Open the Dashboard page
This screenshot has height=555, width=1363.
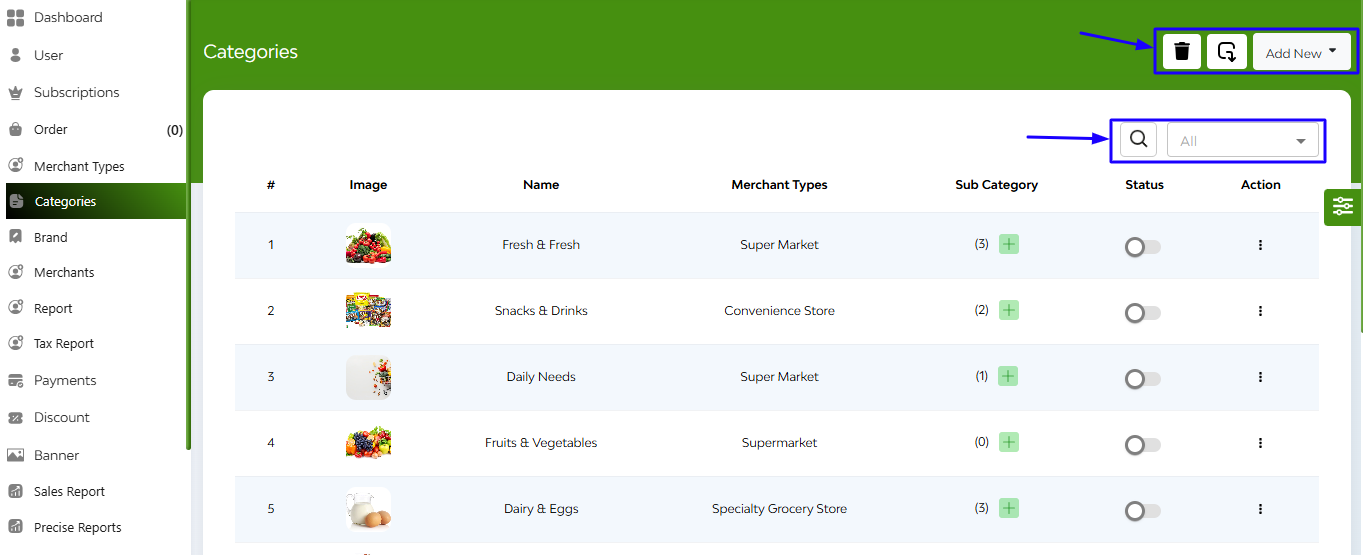tap(68, 17)
